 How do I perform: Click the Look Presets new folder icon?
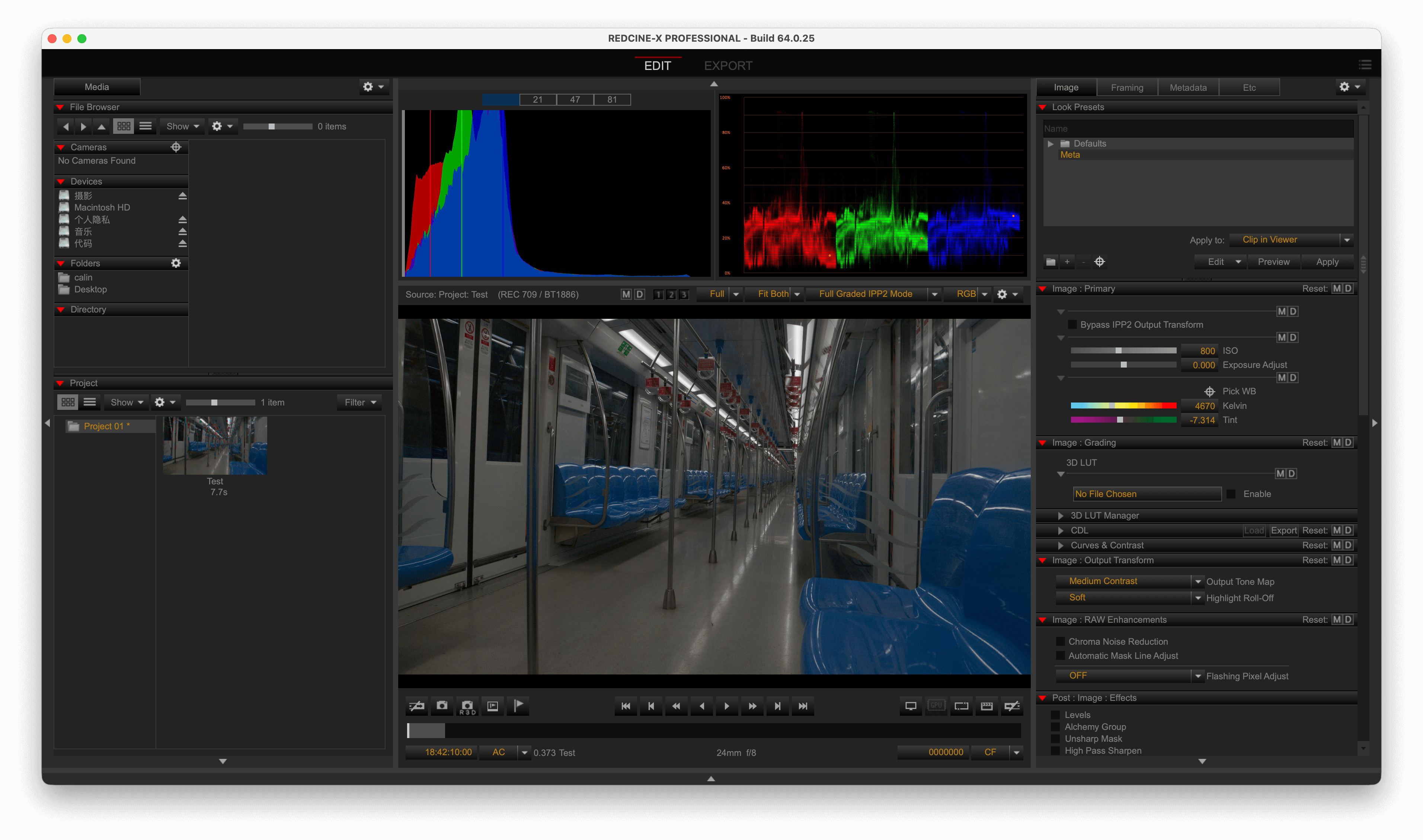tap(1051, 262)
